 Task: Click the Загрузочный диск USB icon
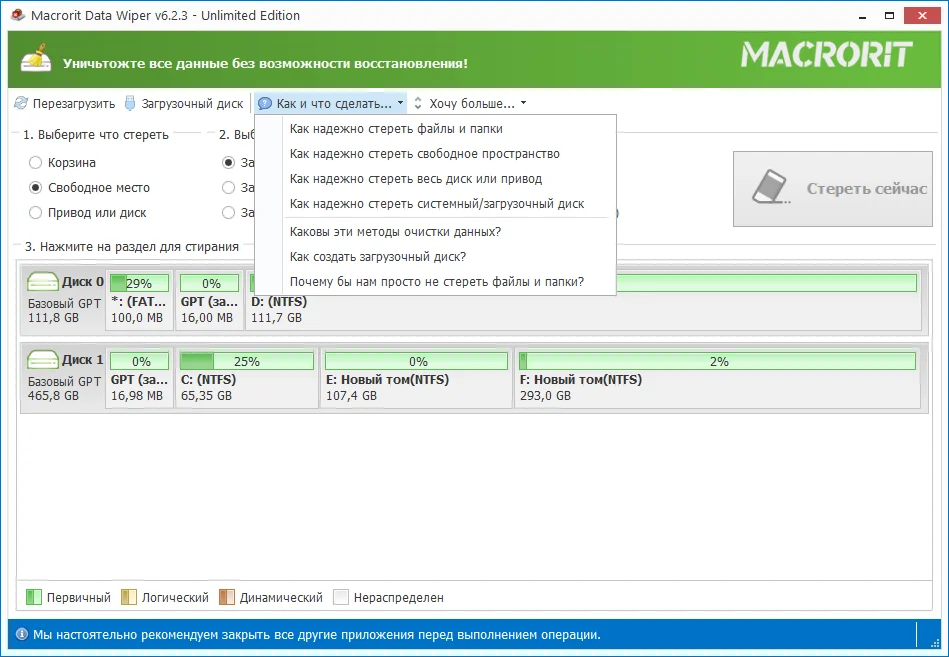tap(130, 103)
